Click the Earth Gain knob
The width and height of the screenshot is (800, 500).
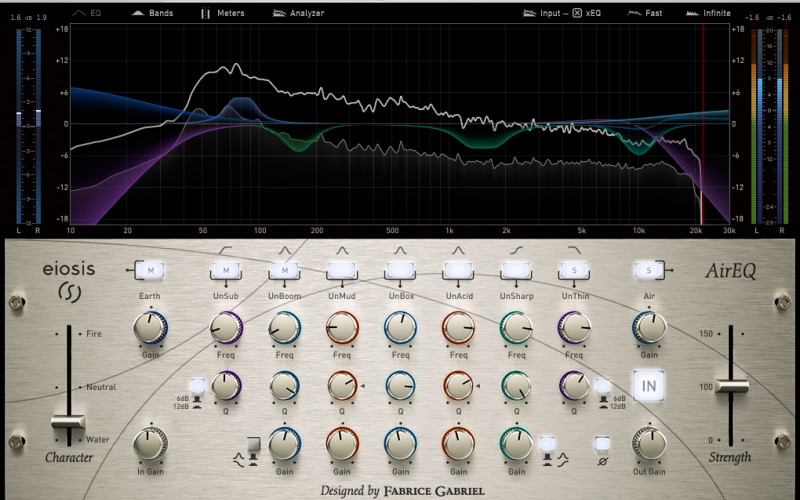150,328
